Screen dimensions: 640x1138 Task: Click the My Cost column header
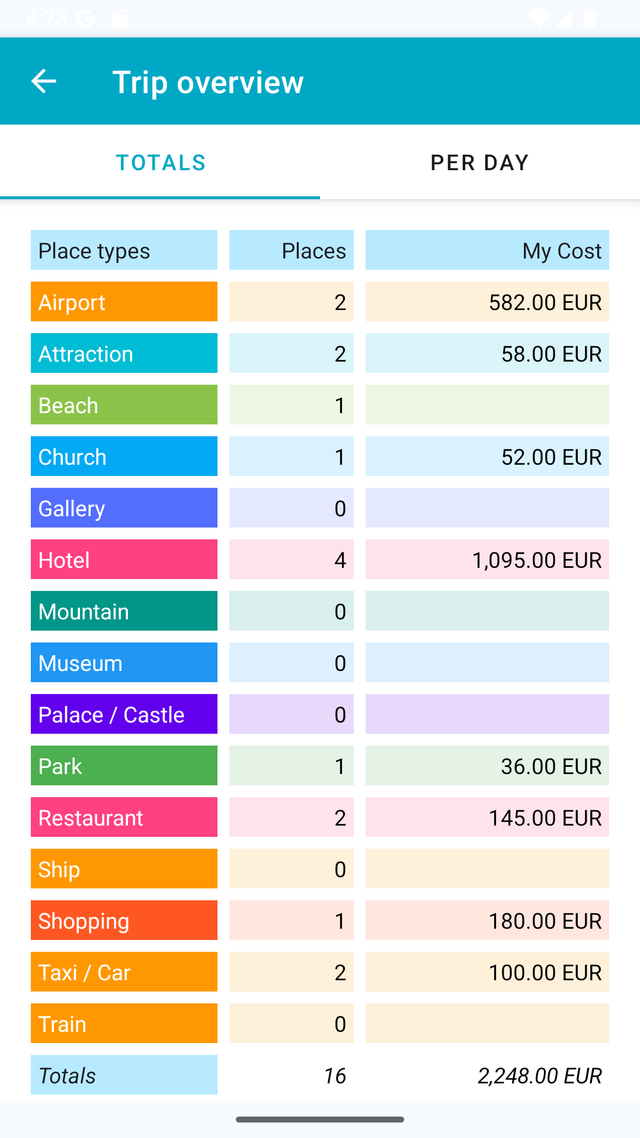coord(487,250)
